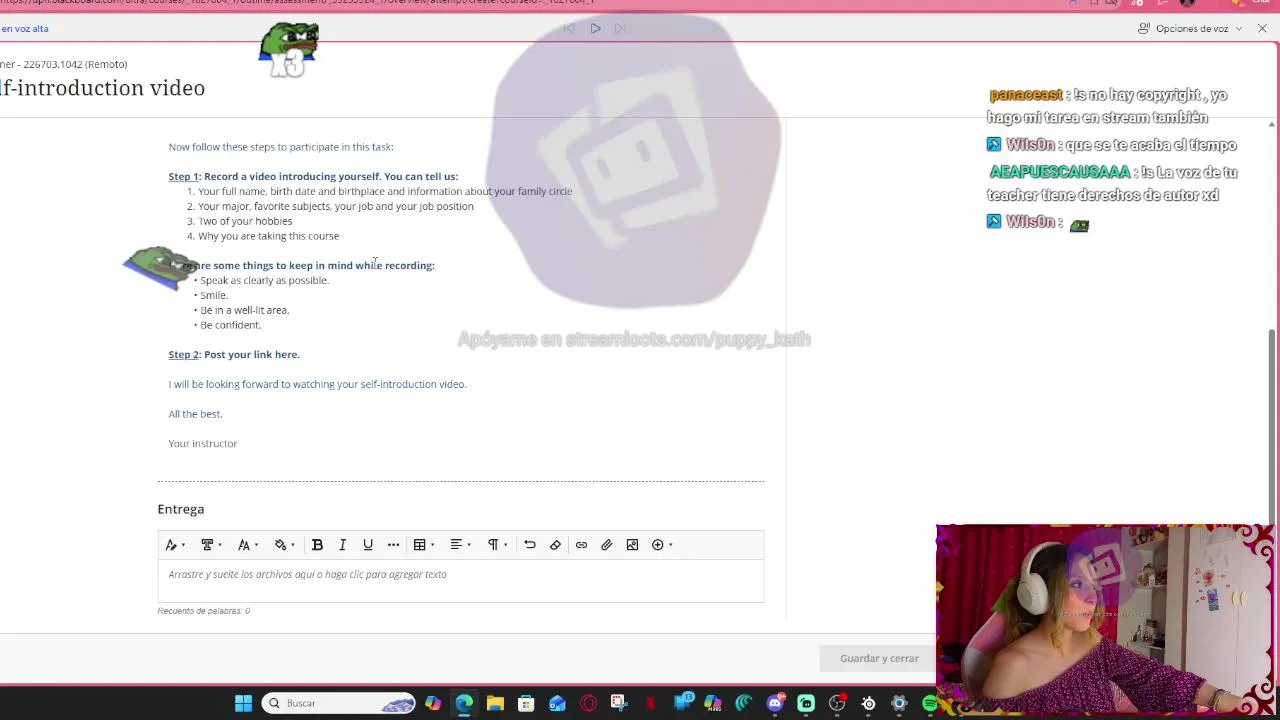This screenshot has height=720, width=1280.
Task: Open Discord from the taskbar
Action: (x=775, y=703)
